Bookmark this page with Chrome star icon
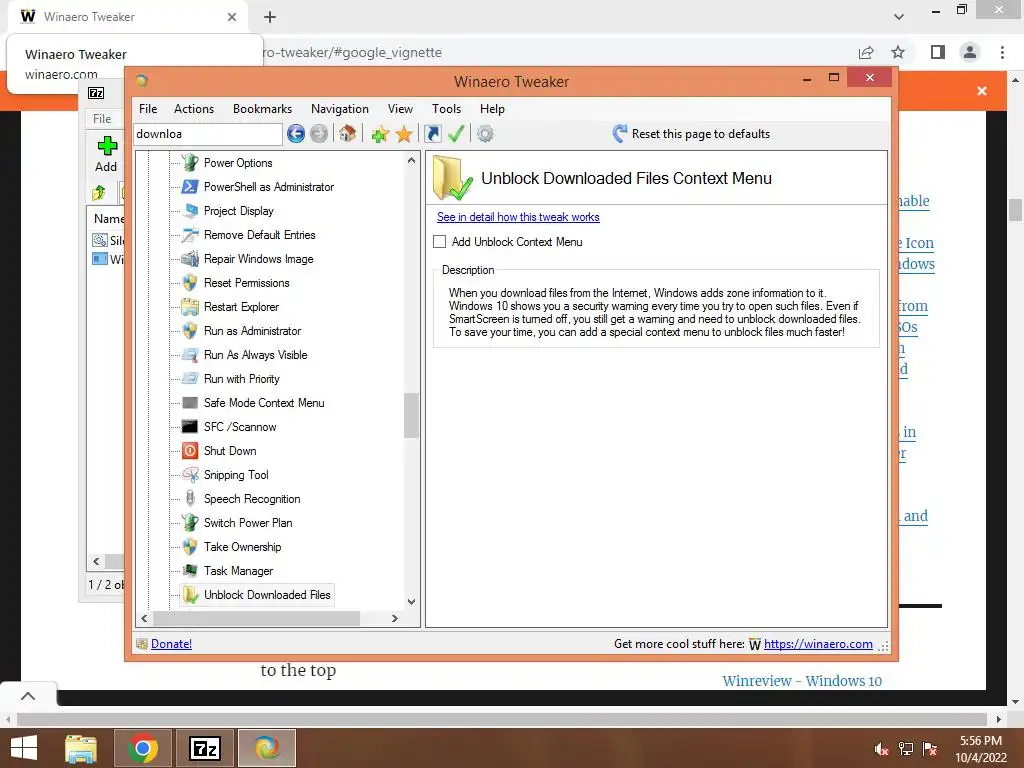 (x=898, y=52)
